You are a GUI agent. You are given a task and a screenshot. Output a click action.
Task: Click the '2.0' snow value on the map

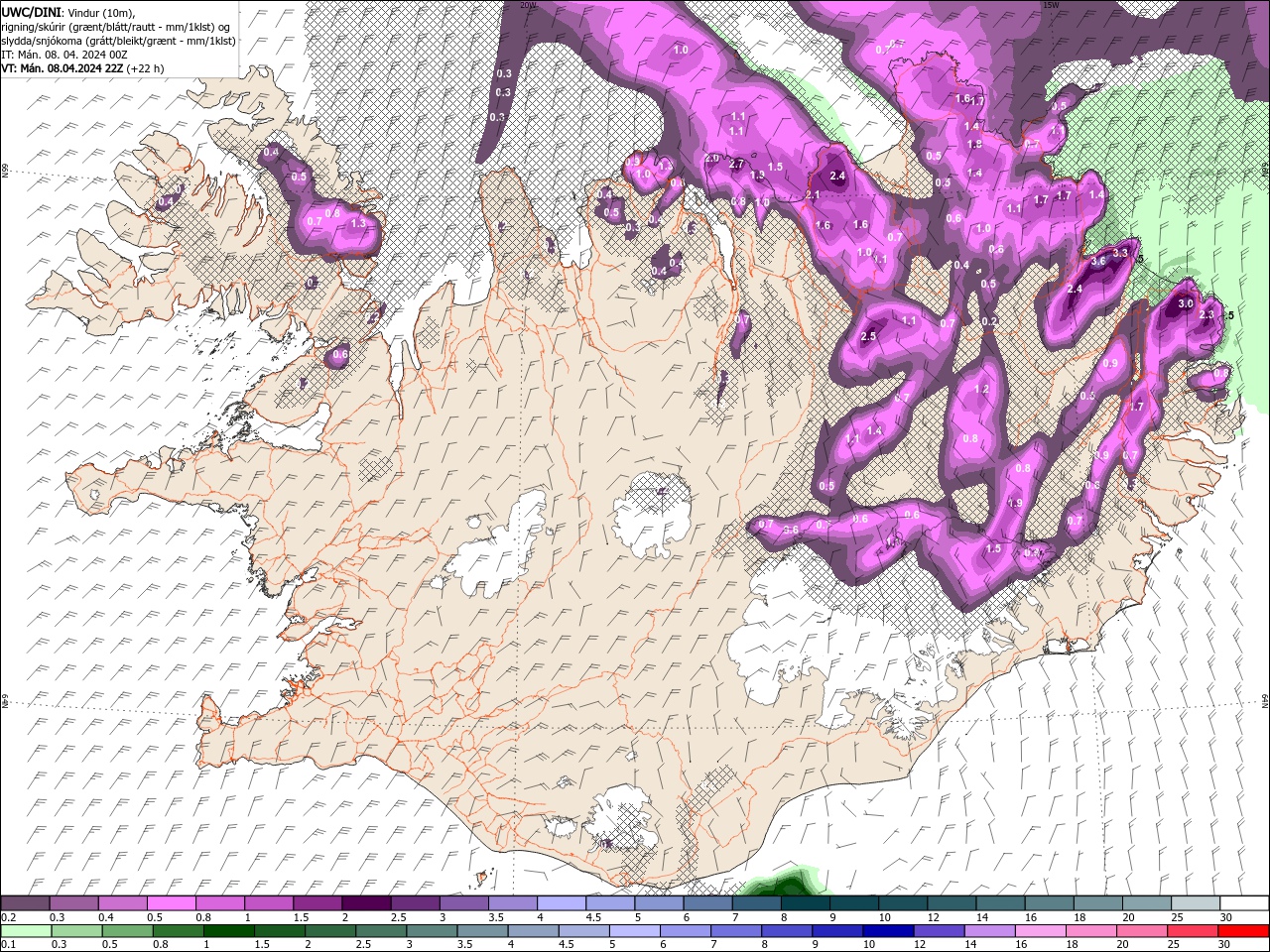point(711,159)
